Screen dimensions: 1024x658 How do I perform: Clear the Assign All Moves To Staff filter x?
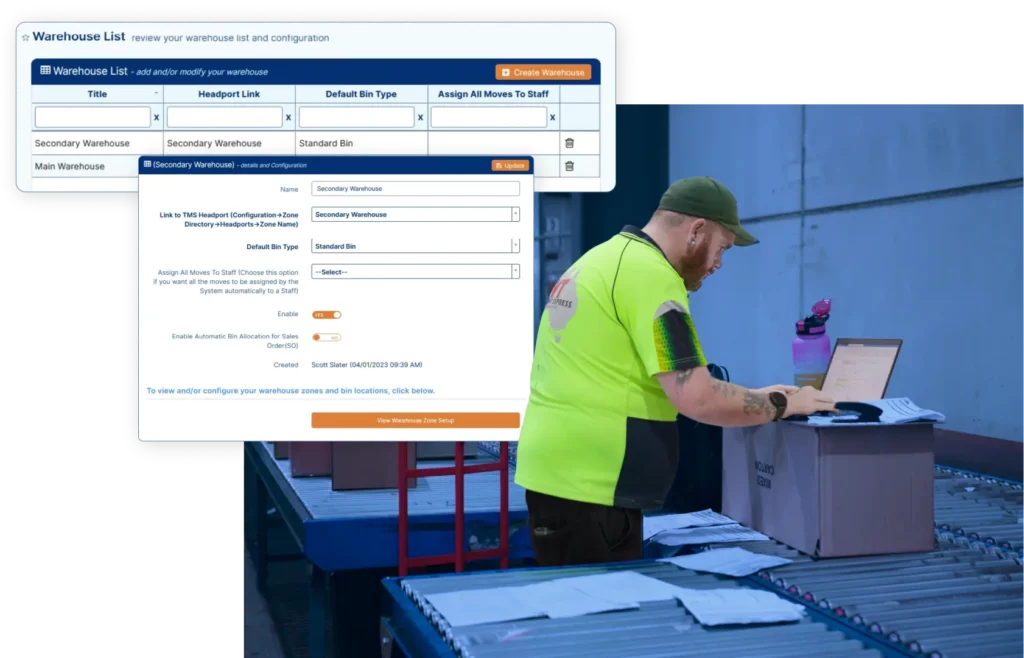553,117
